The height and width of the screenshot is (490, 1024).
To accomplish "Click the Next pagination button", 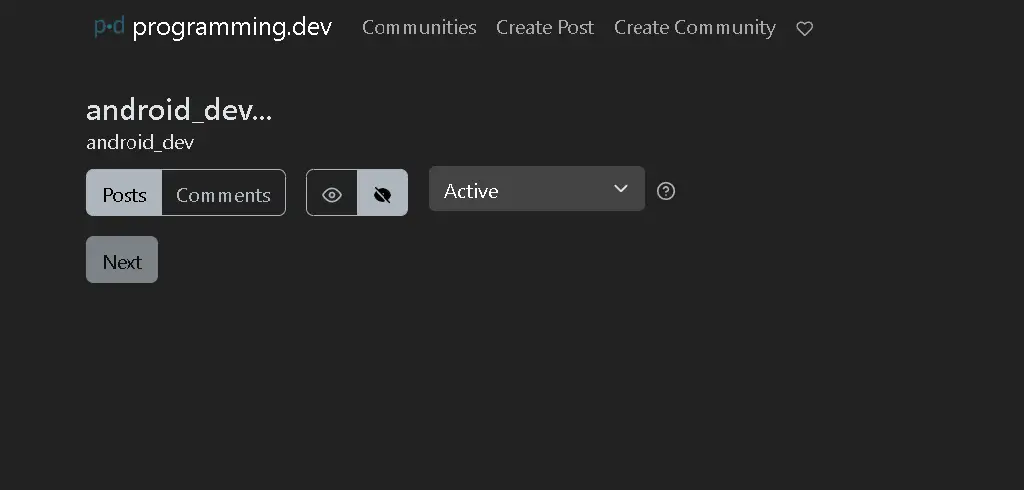I will coord(122,259).
